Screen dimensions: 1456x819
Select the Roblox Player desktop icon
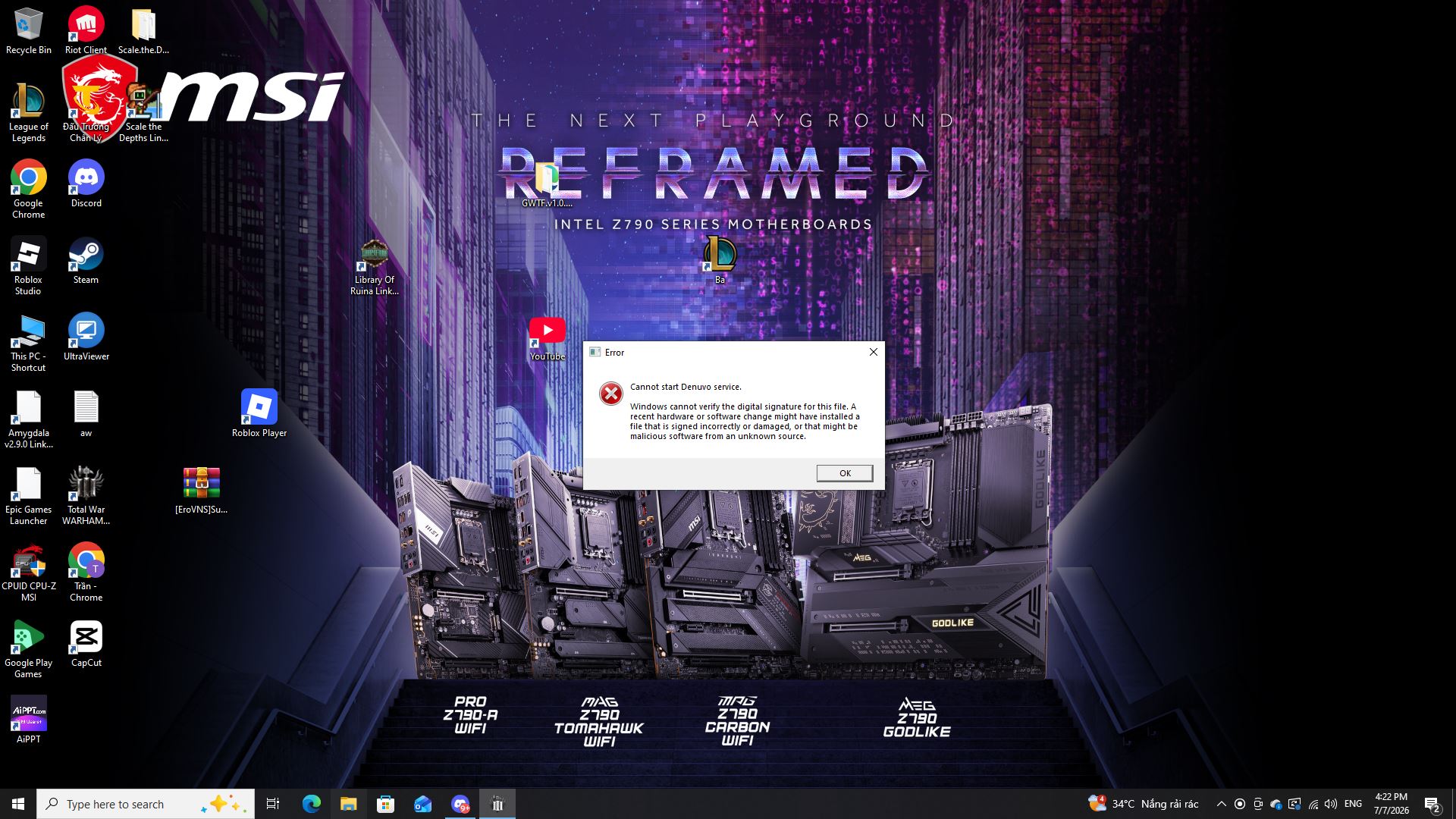tap(259, 413)
